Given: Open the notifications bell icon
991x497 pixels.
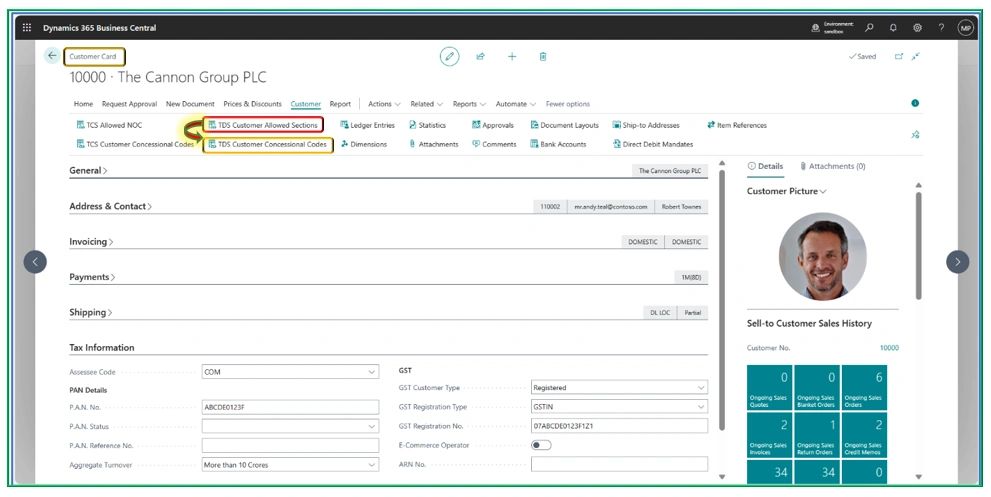Looking at the screenshot, I should pyautogui.click(x=893, y=27).
